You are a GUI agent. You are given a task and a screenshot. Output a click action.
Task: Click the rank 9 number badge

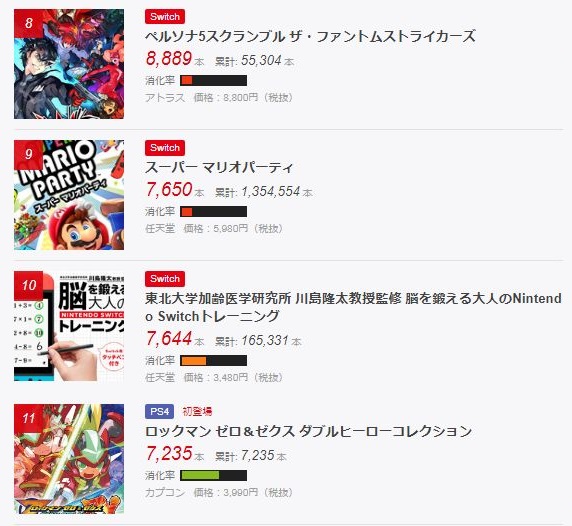click(x=28, y=154)
